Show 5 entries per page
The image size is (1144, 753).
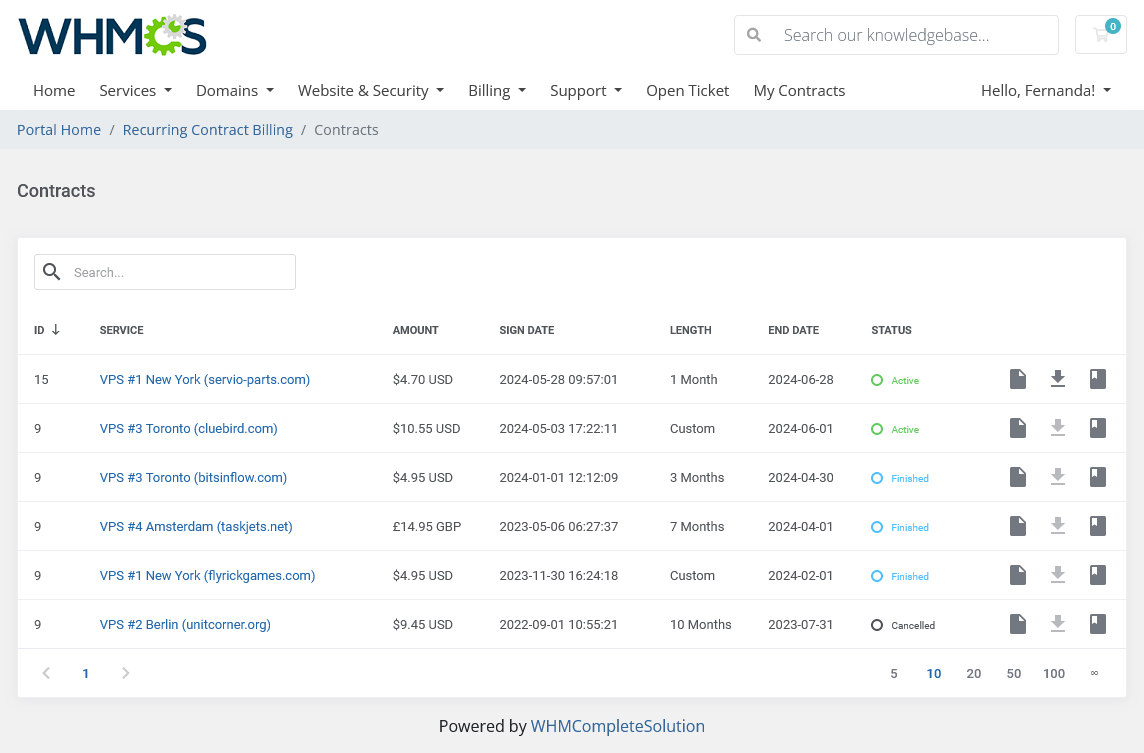(x=894, y=673)
